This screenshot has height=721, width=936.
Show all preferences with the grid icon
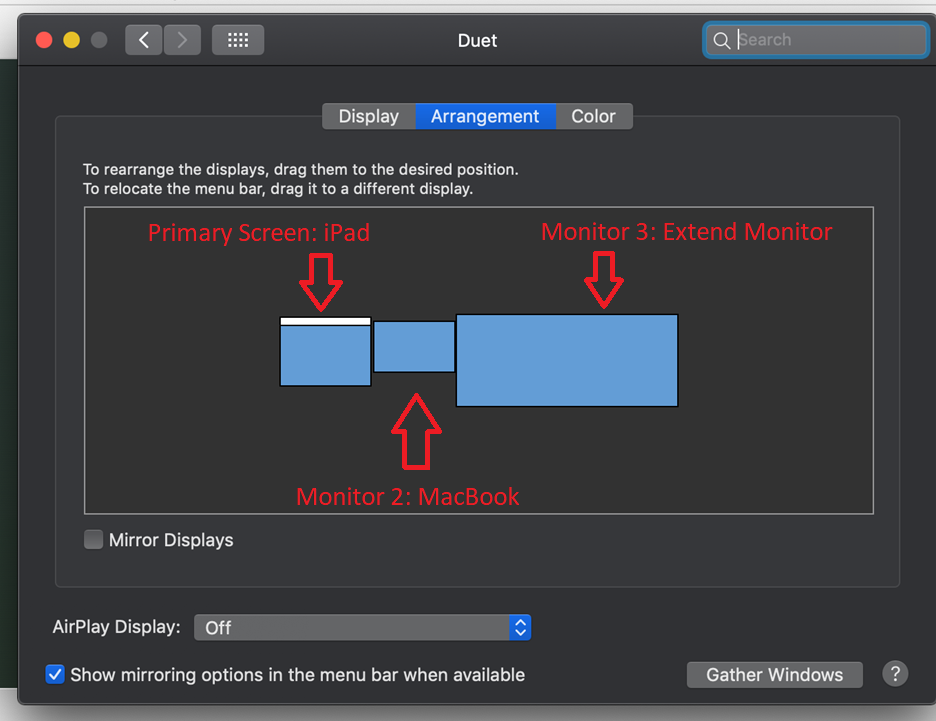pyautogui.click(x=238, y=40)
